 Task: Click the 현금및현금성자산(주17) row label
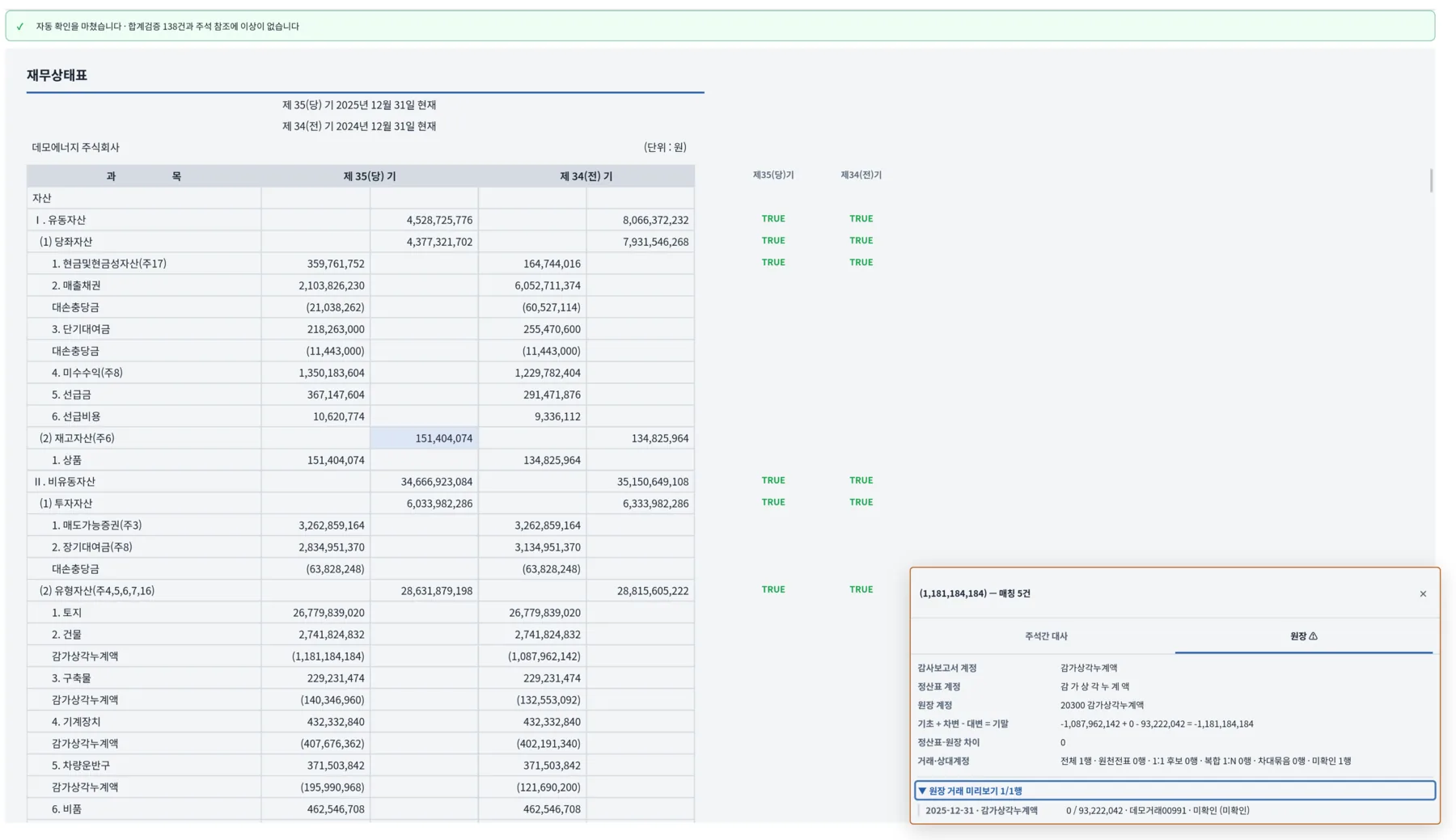(108, 264)
